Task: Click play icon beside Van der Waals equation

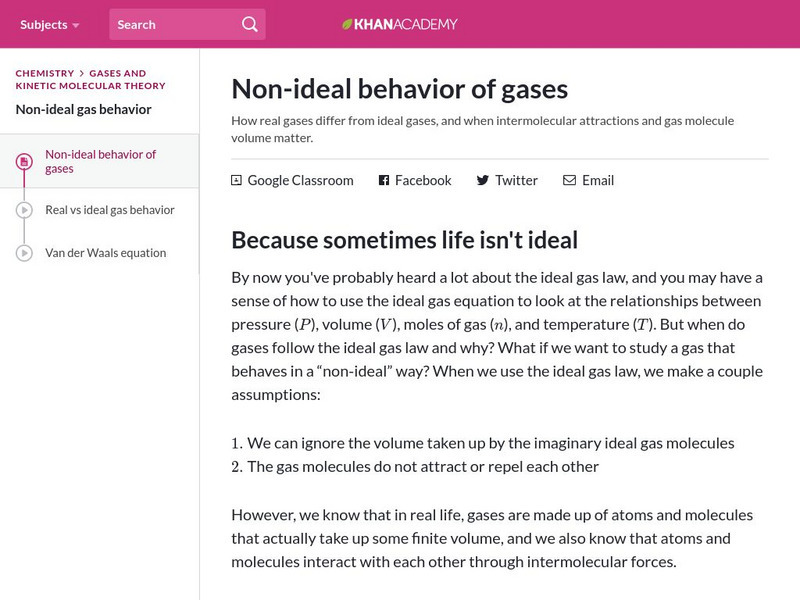Action: coord(24,253)
